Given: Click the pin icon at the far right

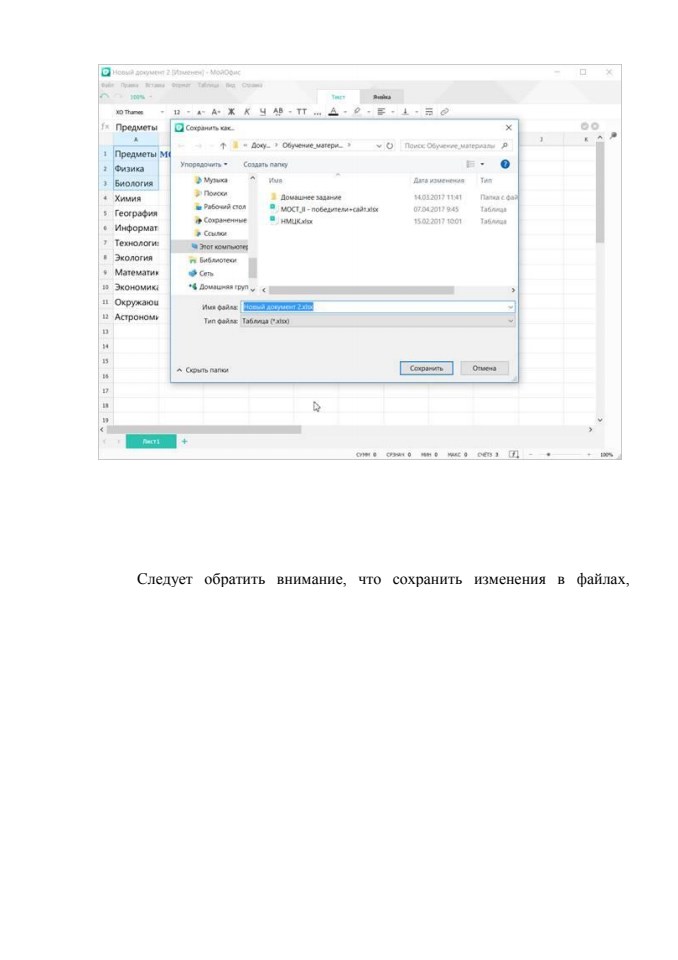Looking at the screenshot, I should coord(612,136).
